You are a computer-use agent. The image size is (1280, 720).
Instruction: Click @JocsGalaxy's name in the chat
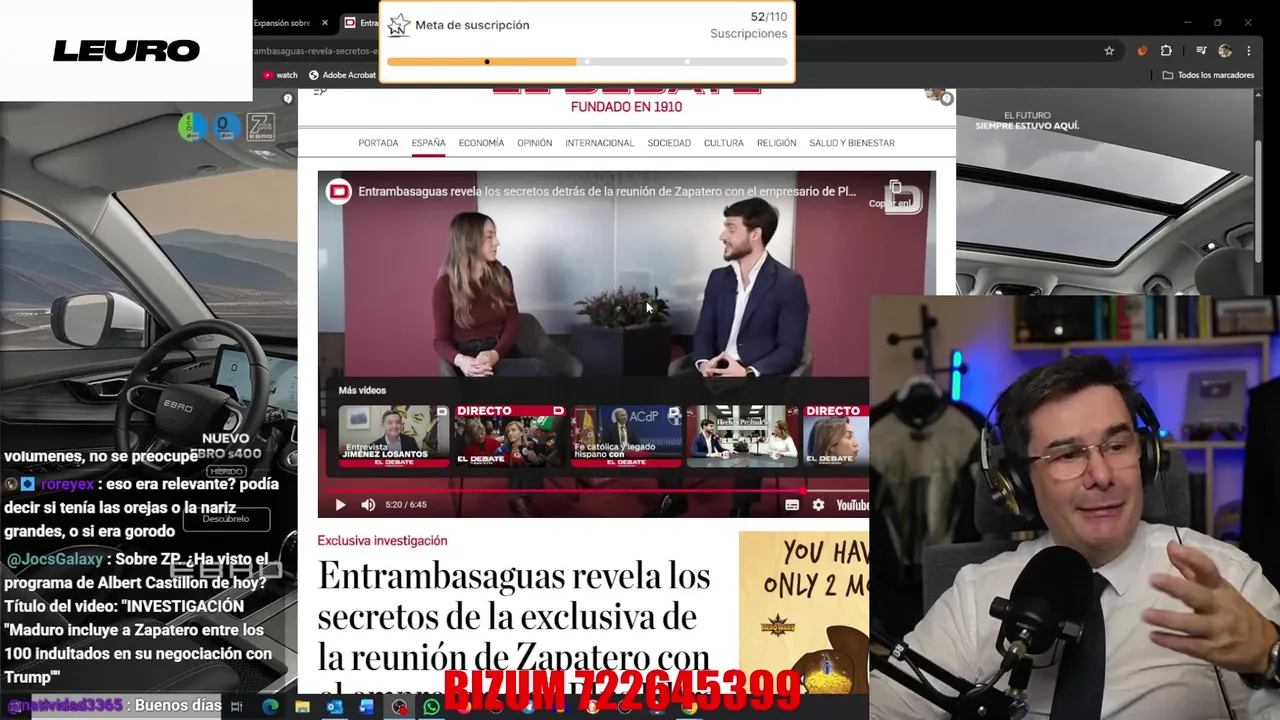pyautogui.click(x=54, y=559)
